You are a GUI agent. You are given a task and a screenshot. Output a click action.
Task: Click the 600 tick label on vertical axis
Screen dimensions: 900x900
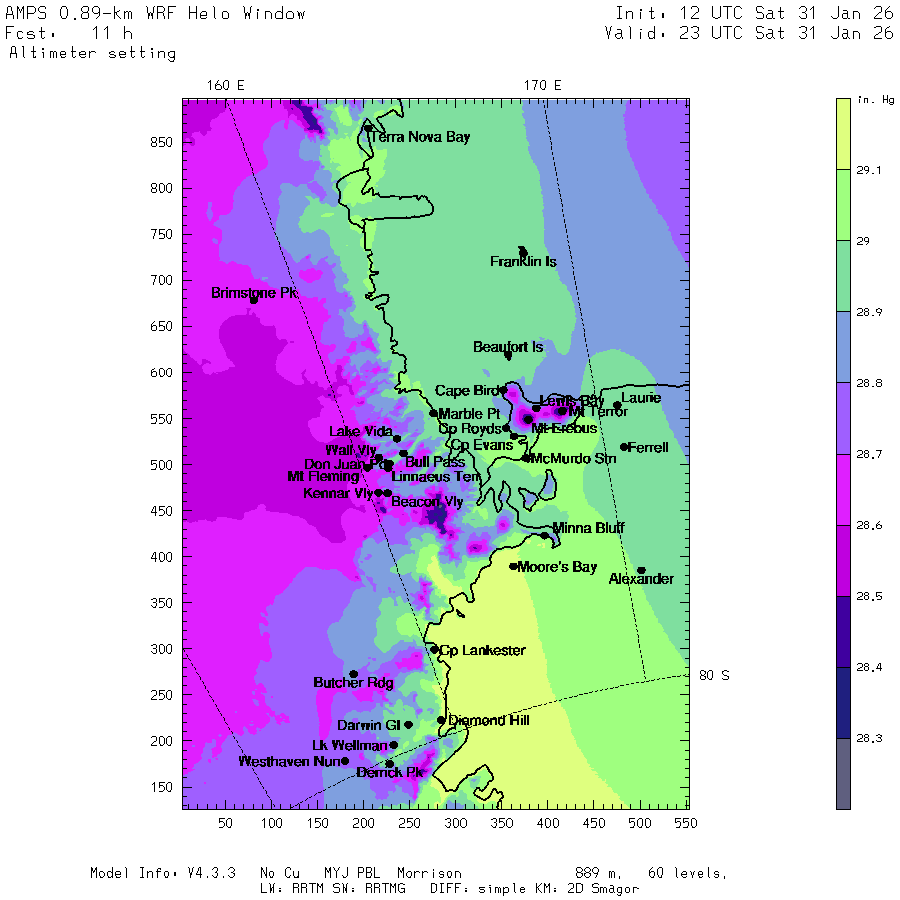pos(161,373)
